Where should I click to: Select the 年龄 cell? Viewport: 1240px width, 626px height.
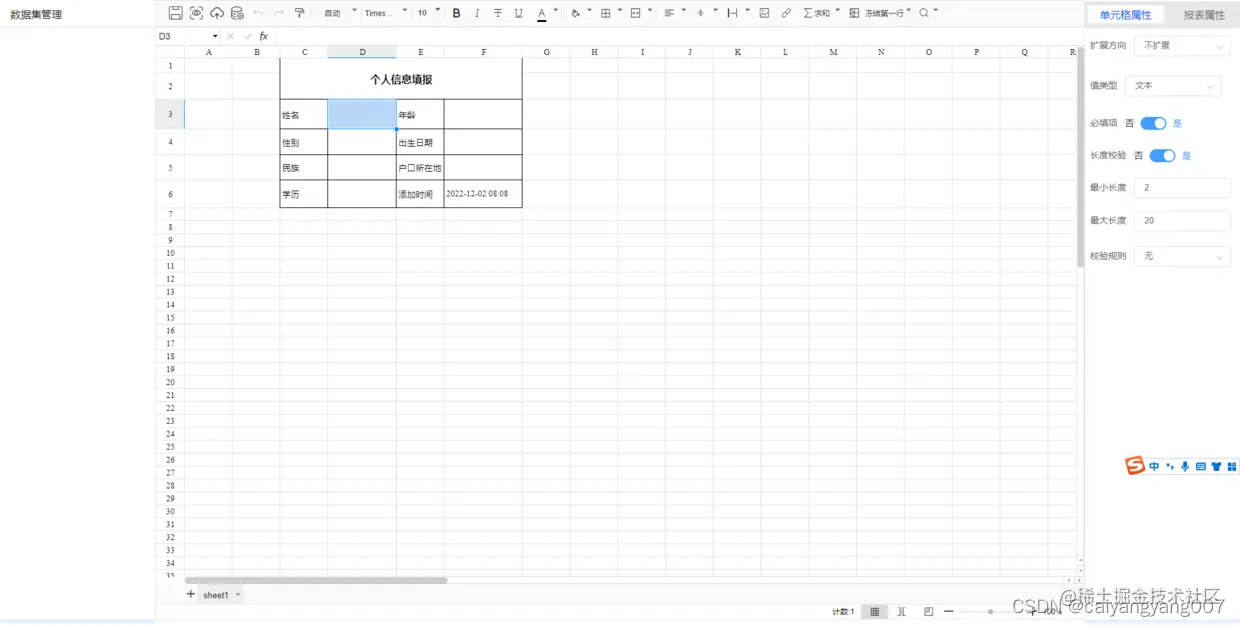420,115
